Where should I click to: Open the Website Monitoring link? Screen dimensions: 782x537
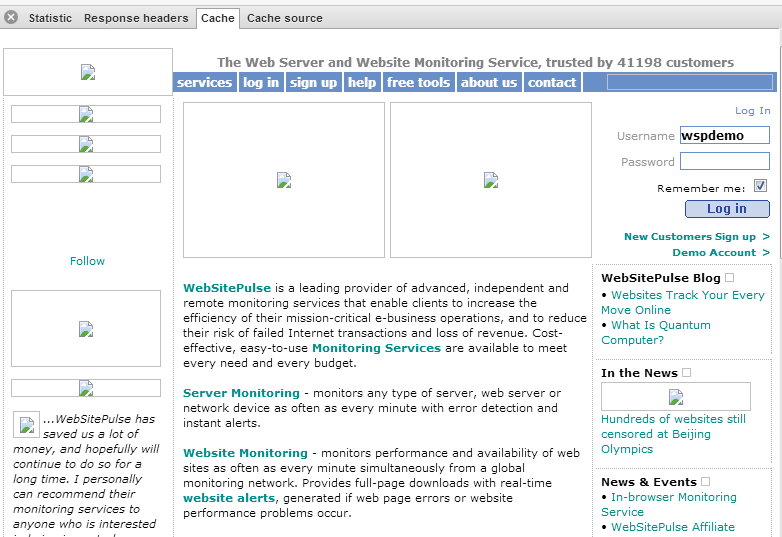(x=245, y=453)
